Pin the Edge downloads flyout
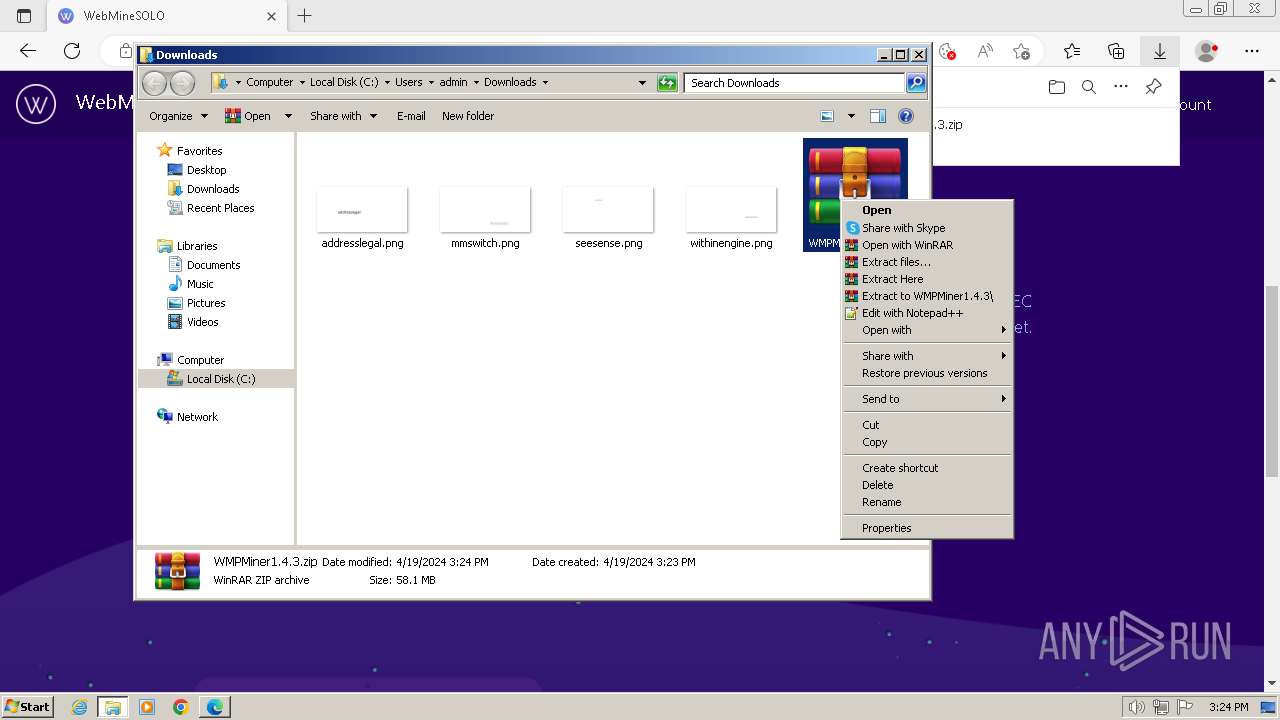Screen dimensions: 1280x720 tap(1153, 87)
